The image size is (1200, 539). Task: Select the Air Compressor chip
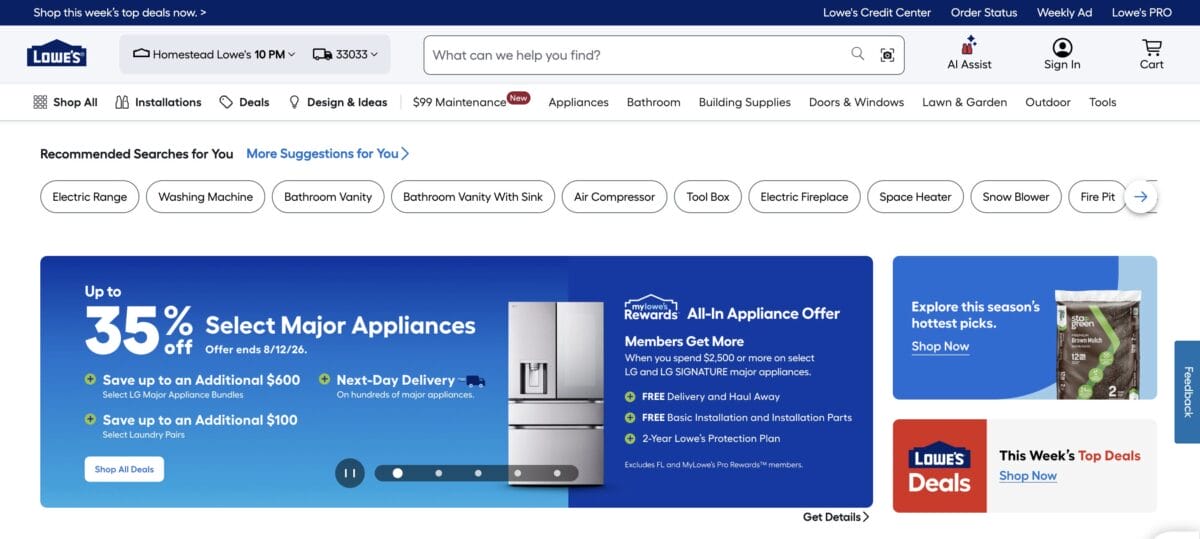(615, 197)
